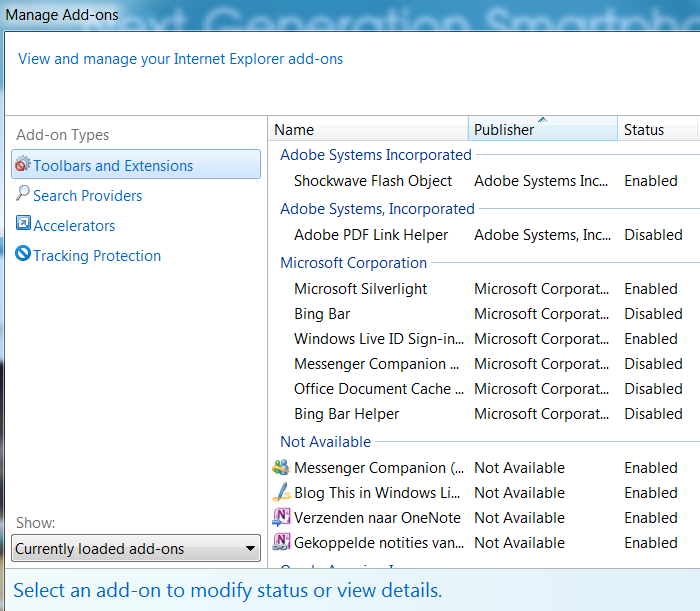This screenshot has height=611, width=700.
Task: Sort list by Publisher column header
Action: click(504, 130)
